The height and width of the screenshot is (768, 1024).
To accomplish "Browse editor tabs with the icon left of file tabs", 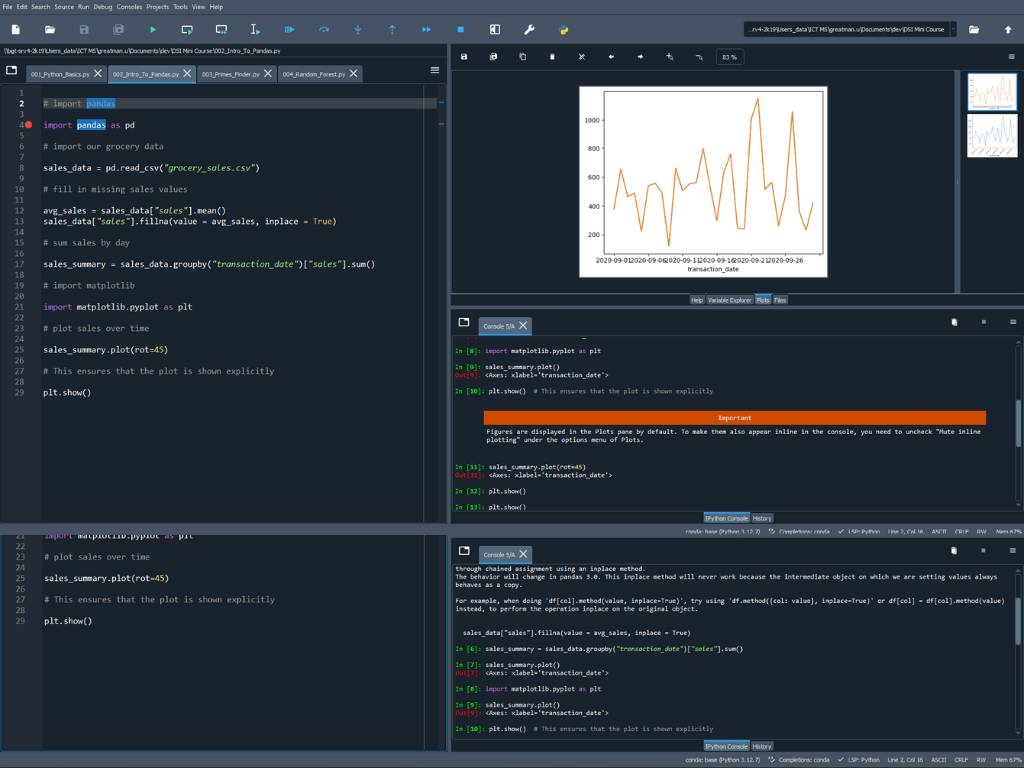I will (12, 70).
